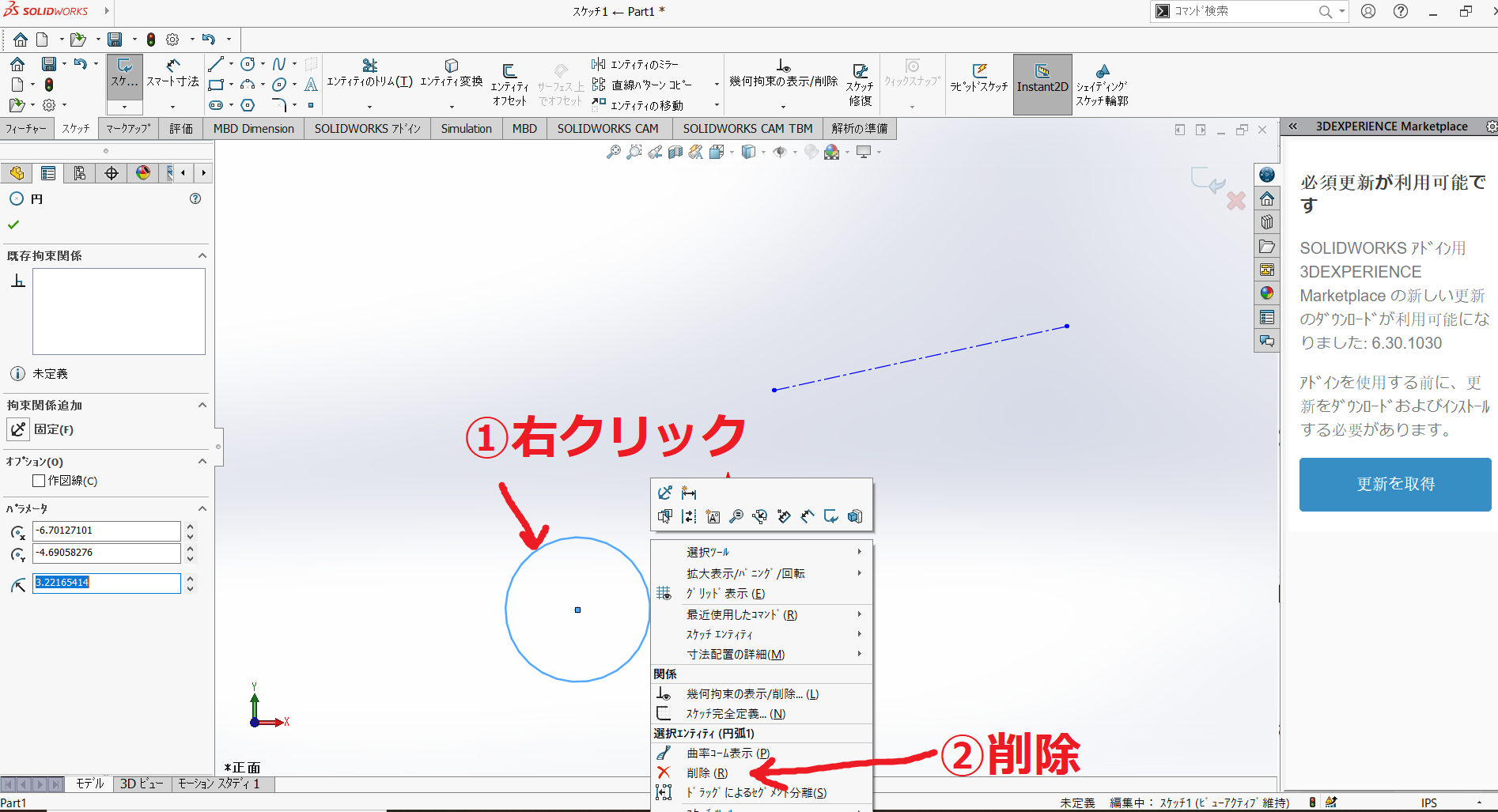The width and height of the screenshot is (1498, 812).
Task: Click the Save icon in the top toolbar
Action: [x=115, y=39]
